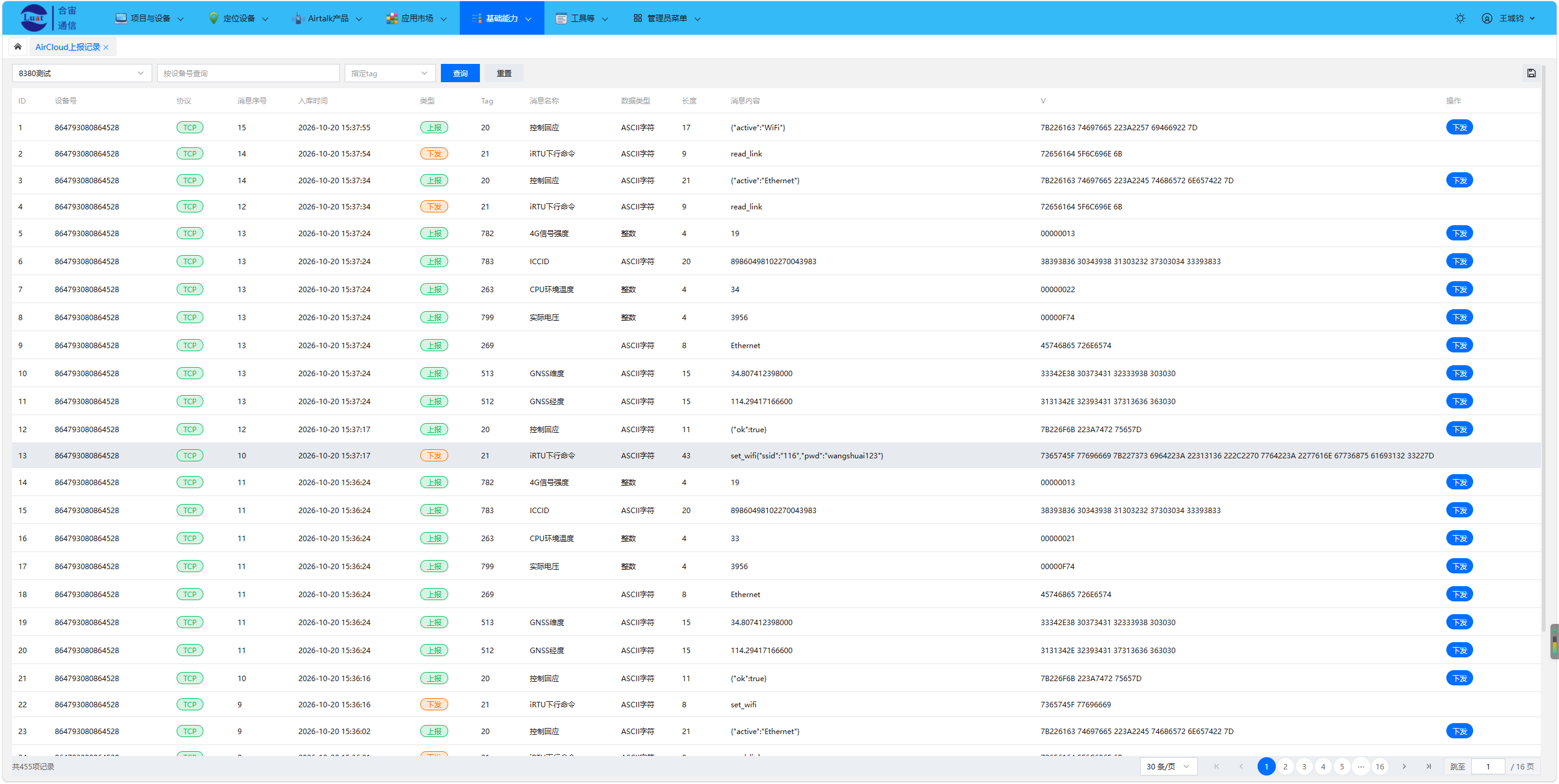
Task: Click the 重置 button
Action: pos(504,73)
